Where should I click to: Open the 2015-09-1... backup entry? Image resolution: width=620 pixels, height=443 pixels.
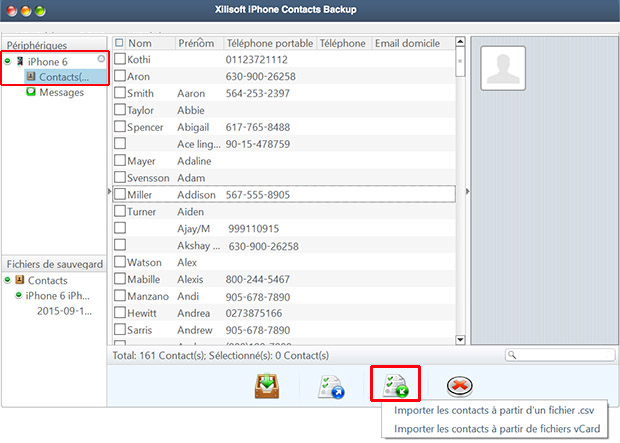coord(64,311)
